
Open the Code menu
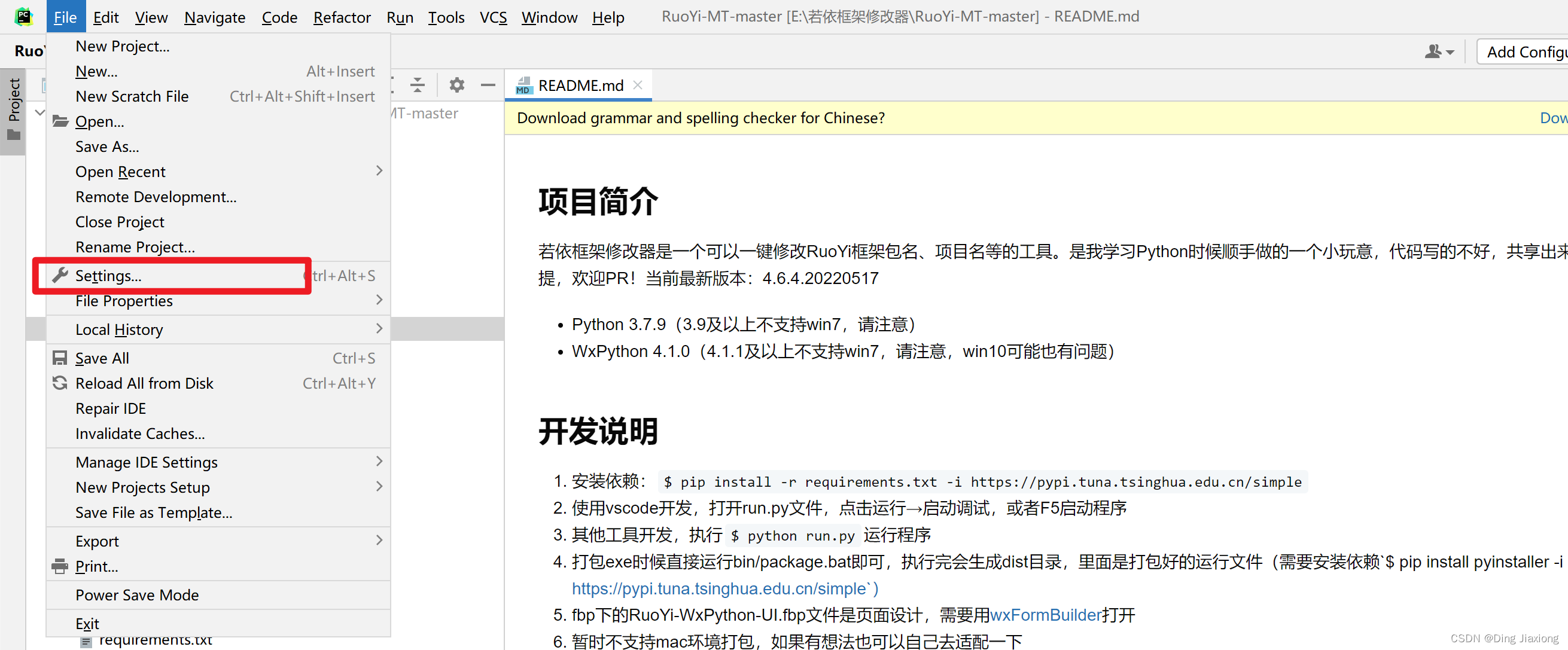coord(279,17)
